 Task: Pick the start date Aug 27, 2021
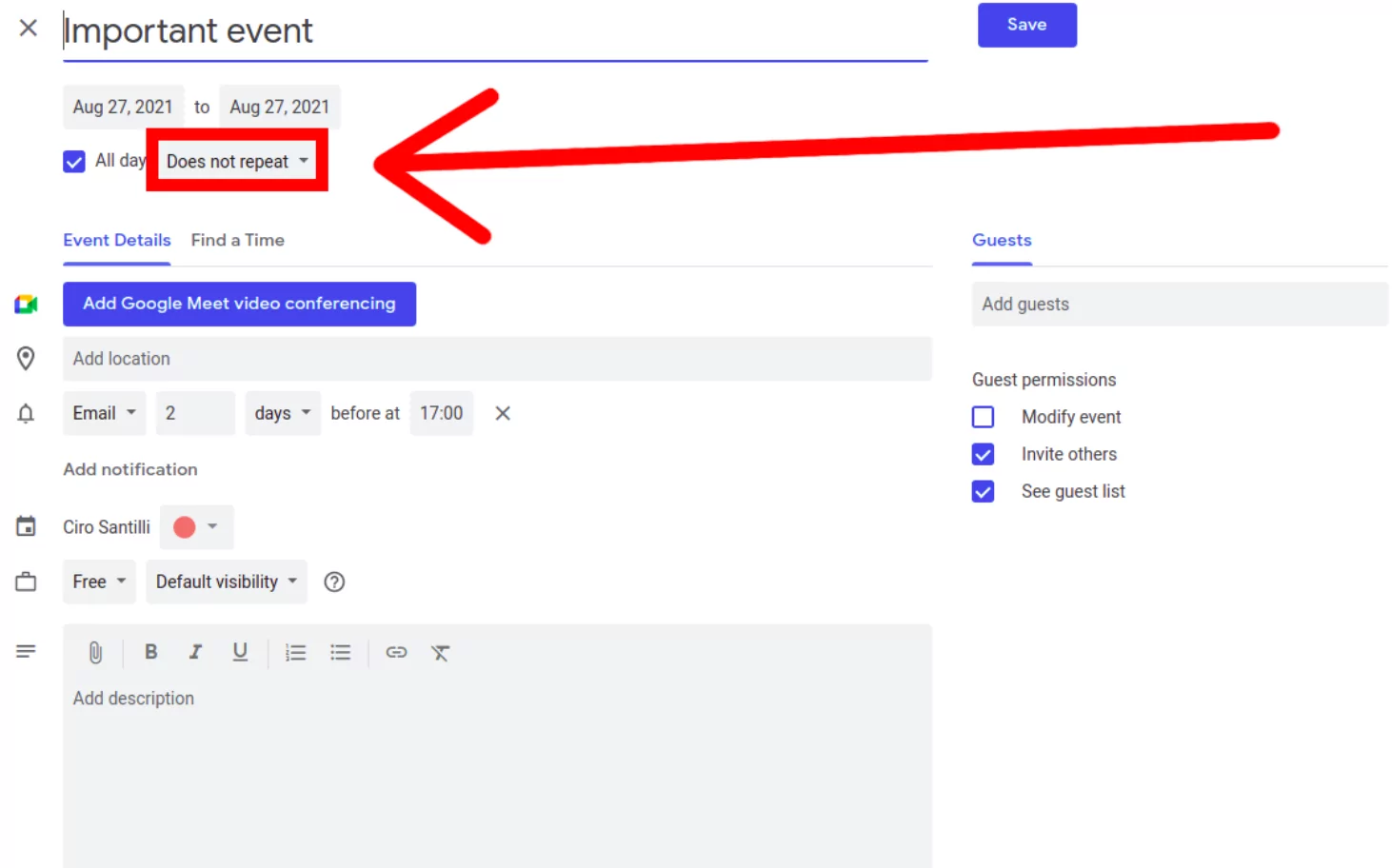[123, 107]
